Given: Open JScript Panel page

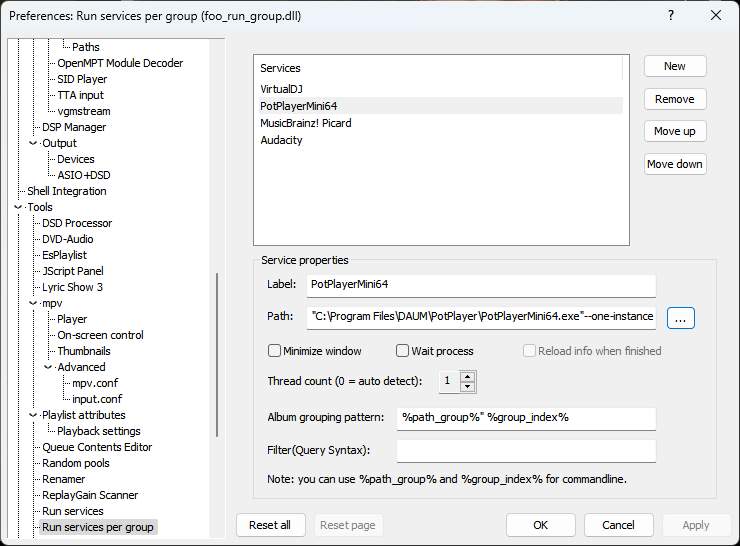Looking at the screenshot, I should click(x=73, y=271).
